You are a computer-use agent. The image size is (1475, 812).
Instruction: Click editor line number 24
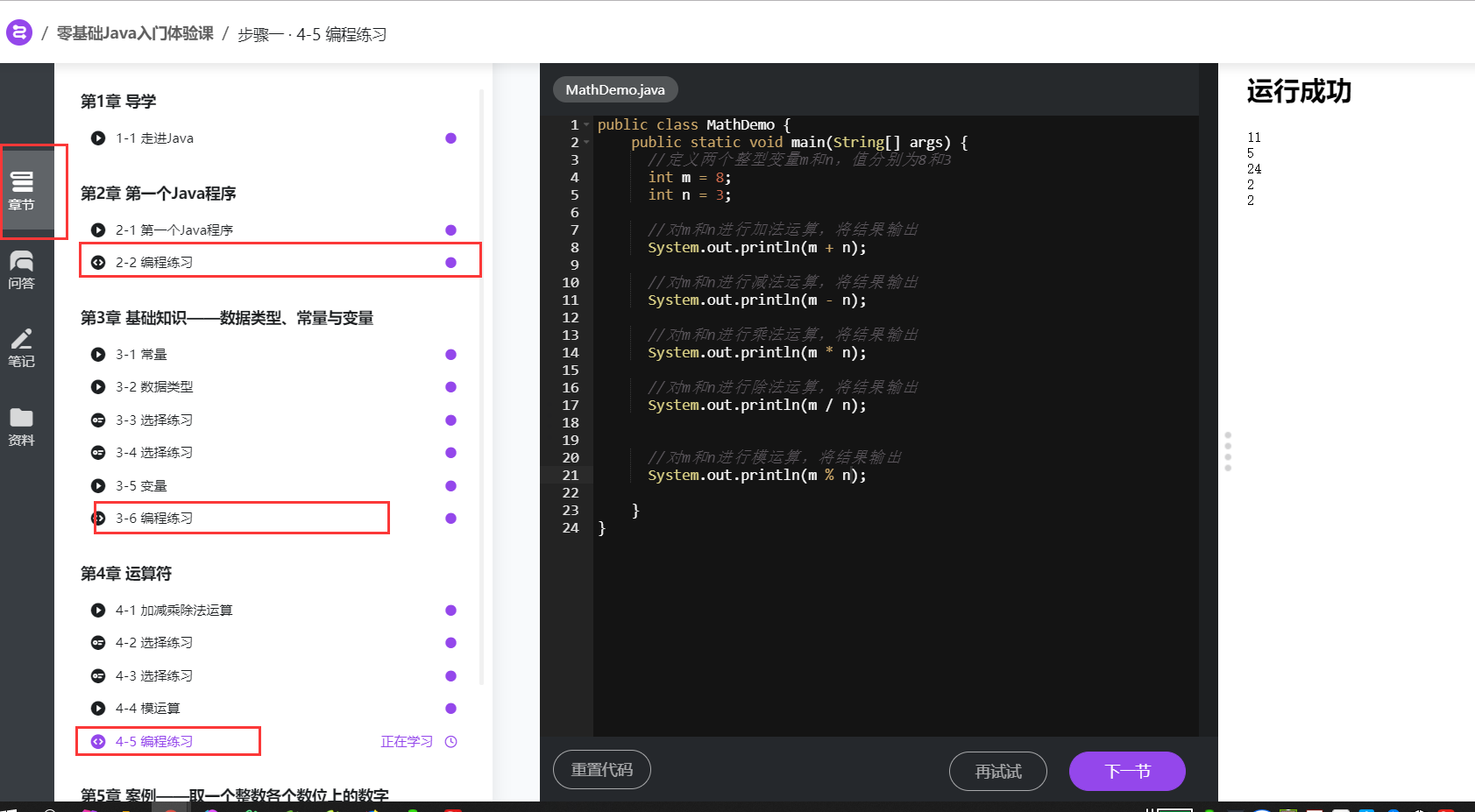click(x=571, y=527)
